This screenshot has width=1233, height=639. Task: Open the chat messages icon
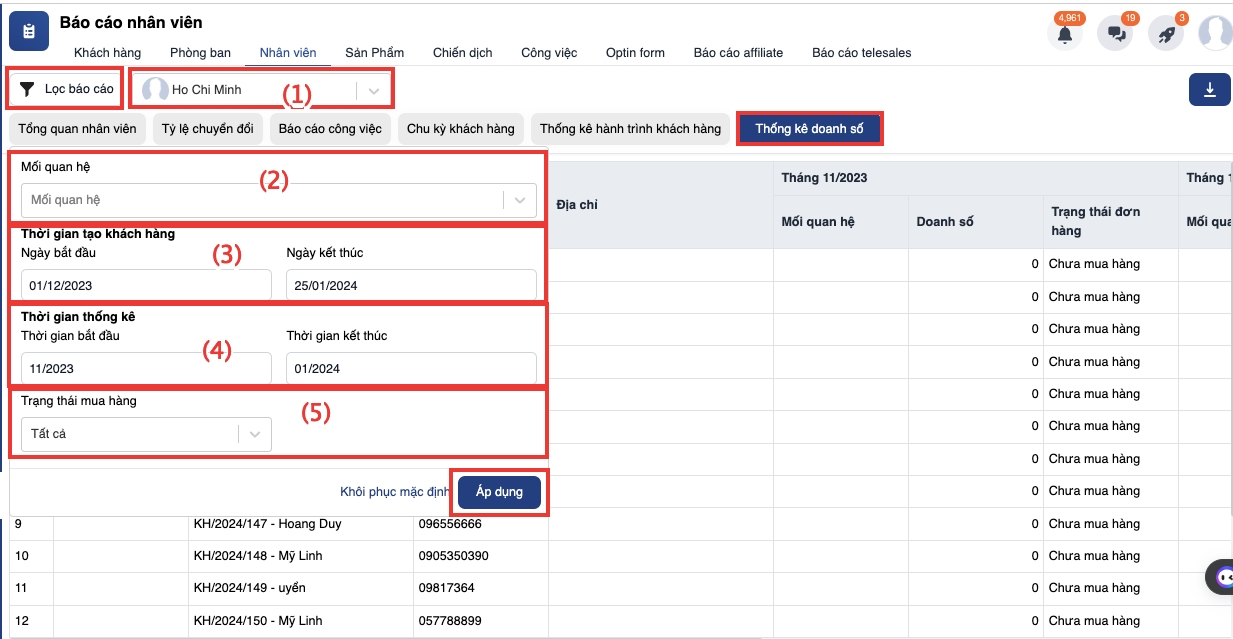1115,34
